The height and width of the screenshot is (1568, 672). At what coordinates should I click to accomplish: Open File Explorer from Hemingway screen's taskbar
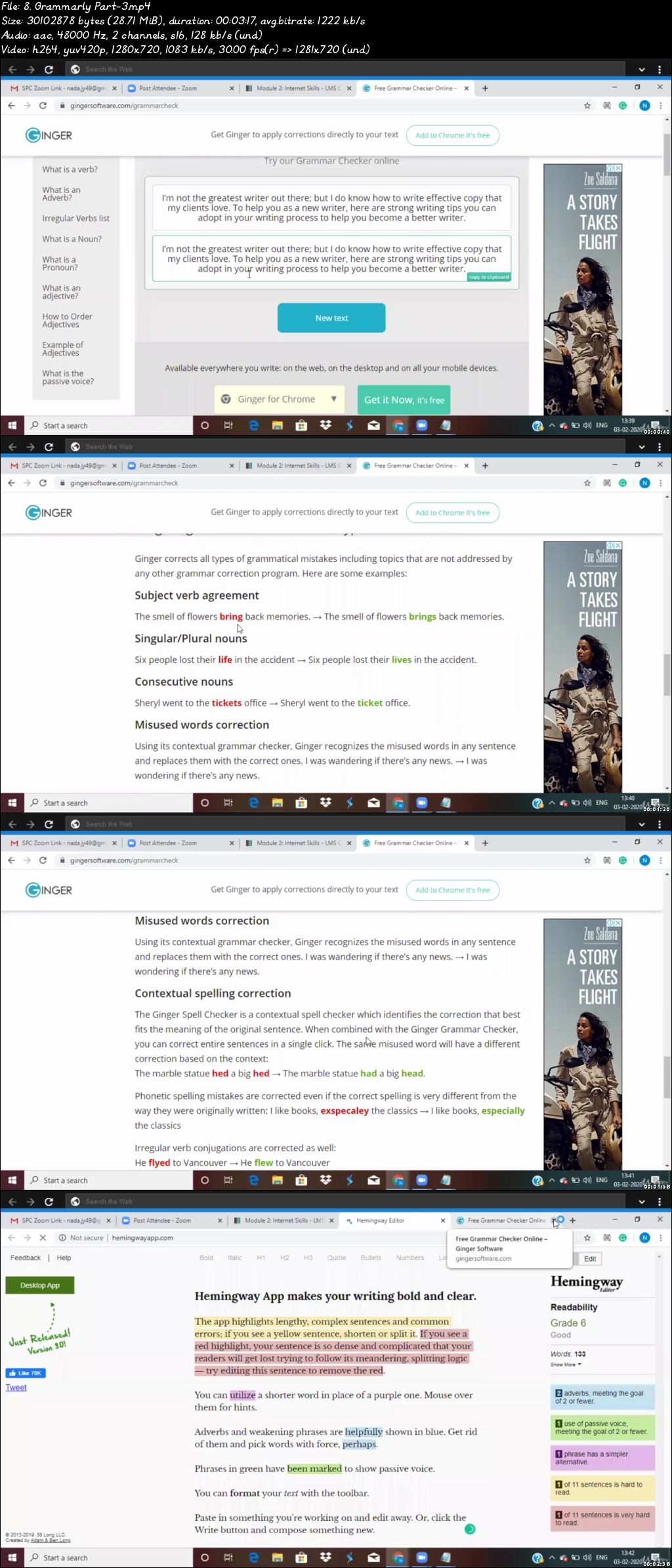(x=278, y=1557)
